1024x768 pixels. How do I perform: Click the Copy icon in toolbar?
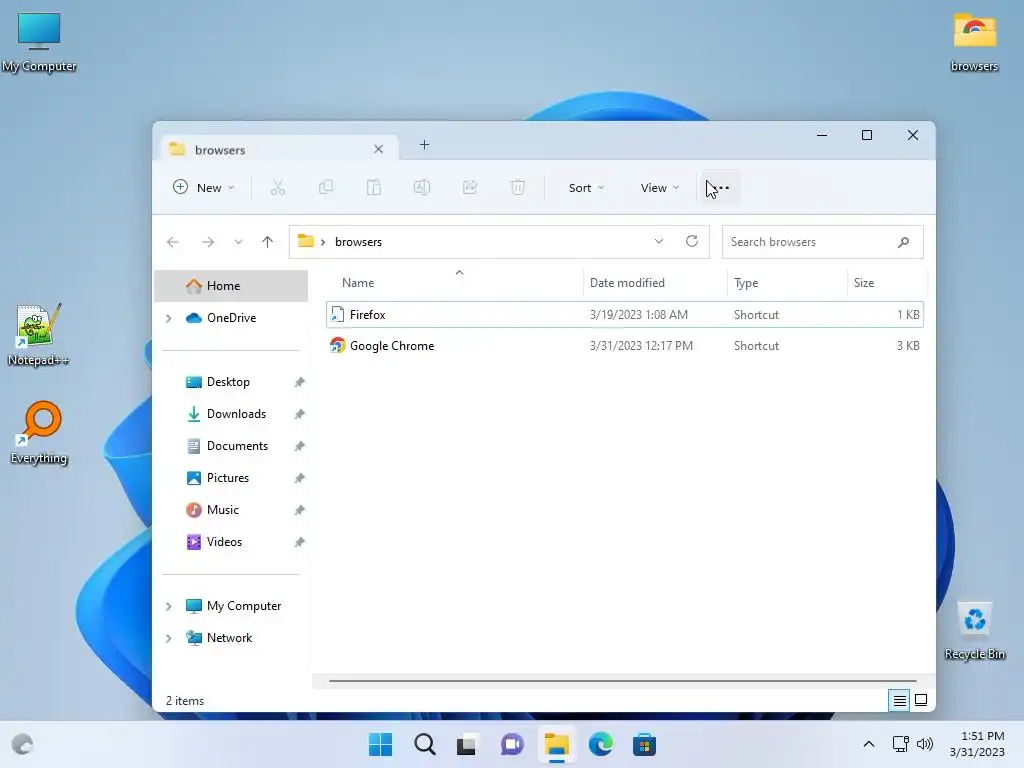point(326,188)
